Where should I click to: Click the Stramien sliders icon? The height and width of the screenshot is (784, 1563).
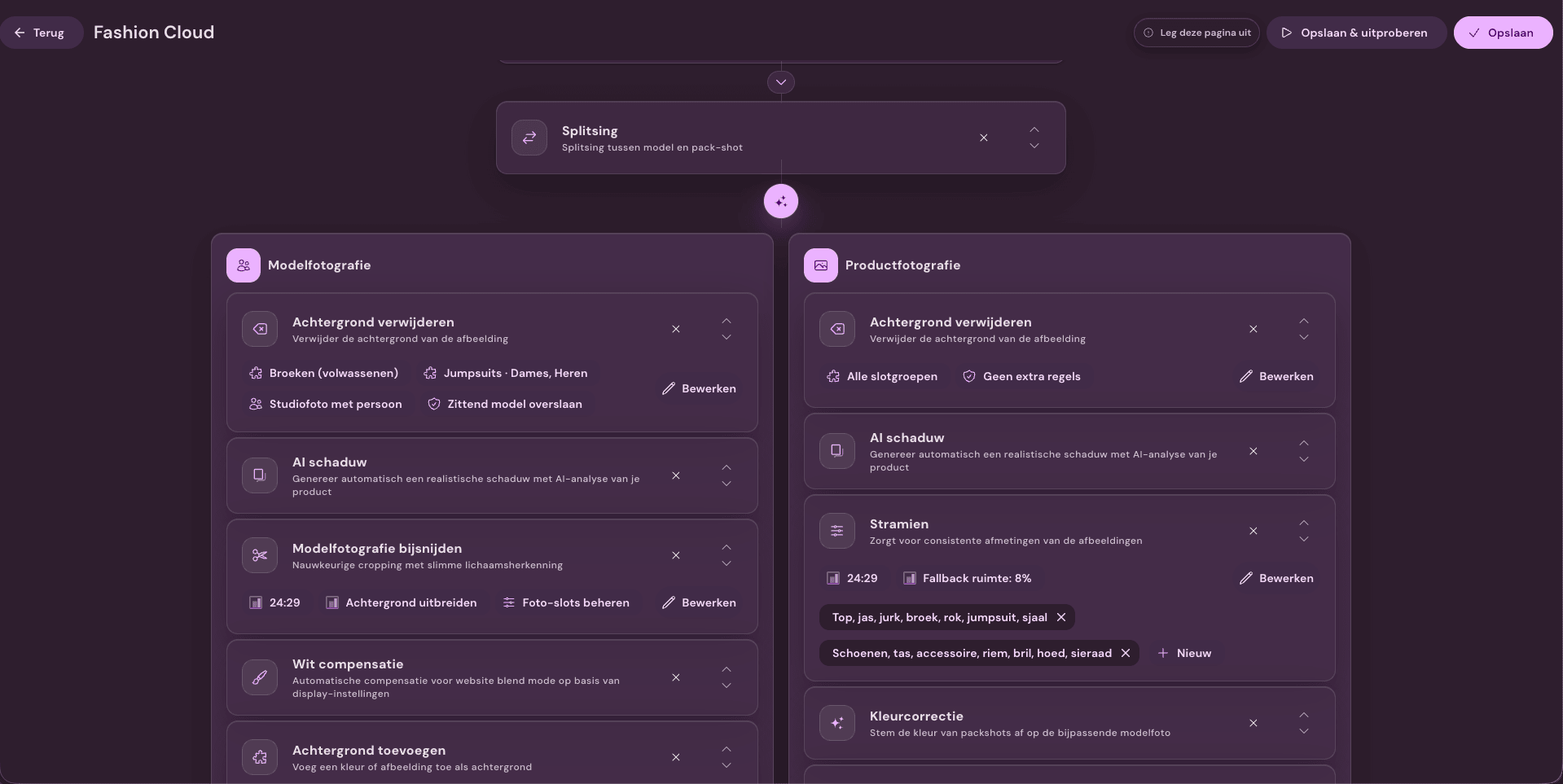tap(837, 531)
